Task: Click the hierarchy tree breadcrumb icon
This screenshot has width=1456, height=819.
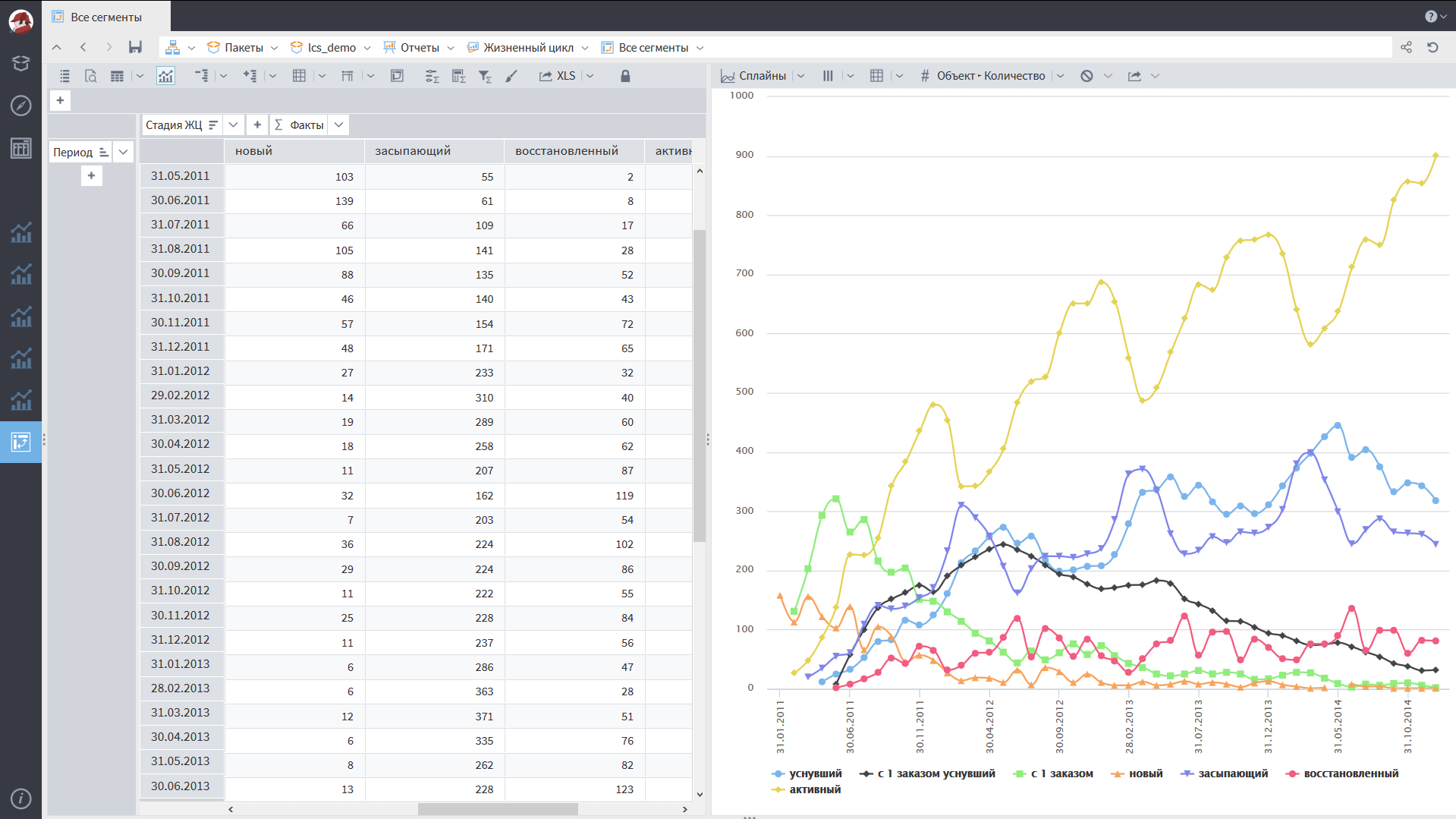Action: pyautogui.click(x=173, y=47)
